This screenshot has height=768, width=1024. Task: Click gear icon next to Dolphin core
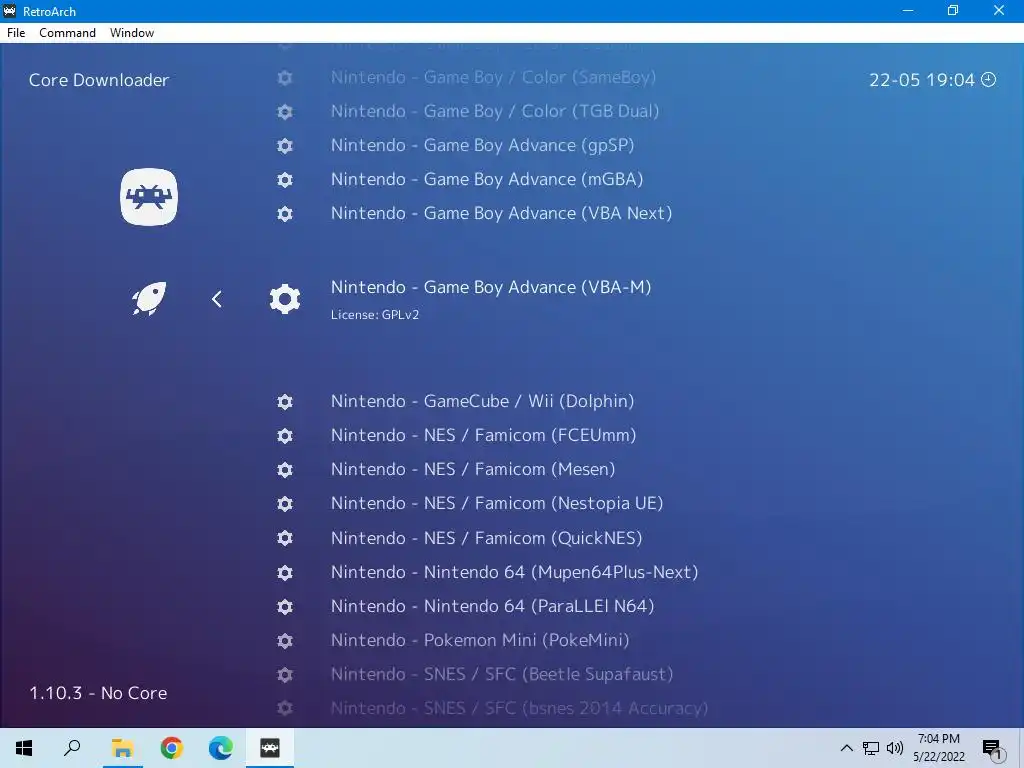click(285, 402)
